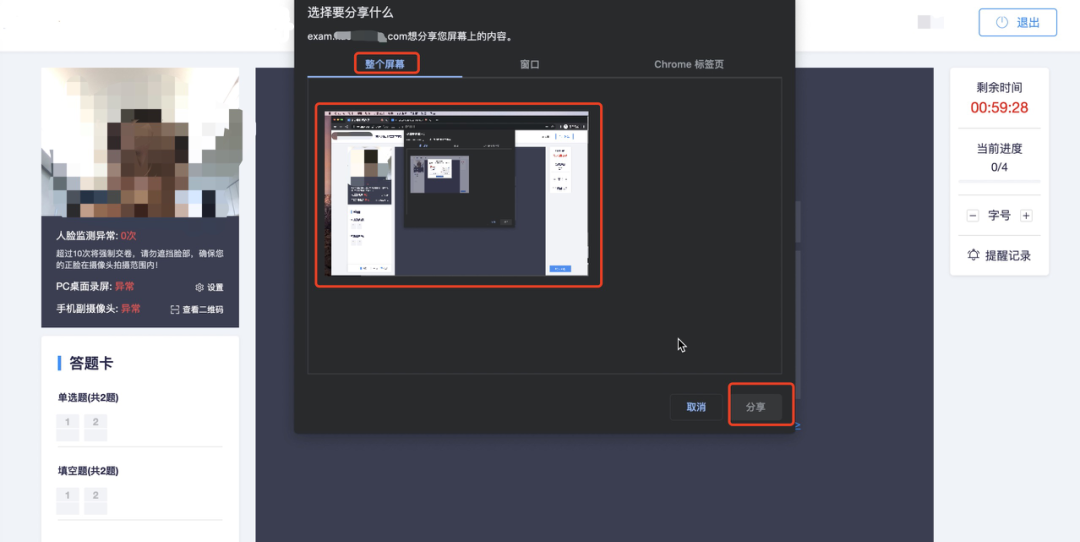Select the entire screen preview thumbnail
The image size is (1080, 542).
coord(459,194)
